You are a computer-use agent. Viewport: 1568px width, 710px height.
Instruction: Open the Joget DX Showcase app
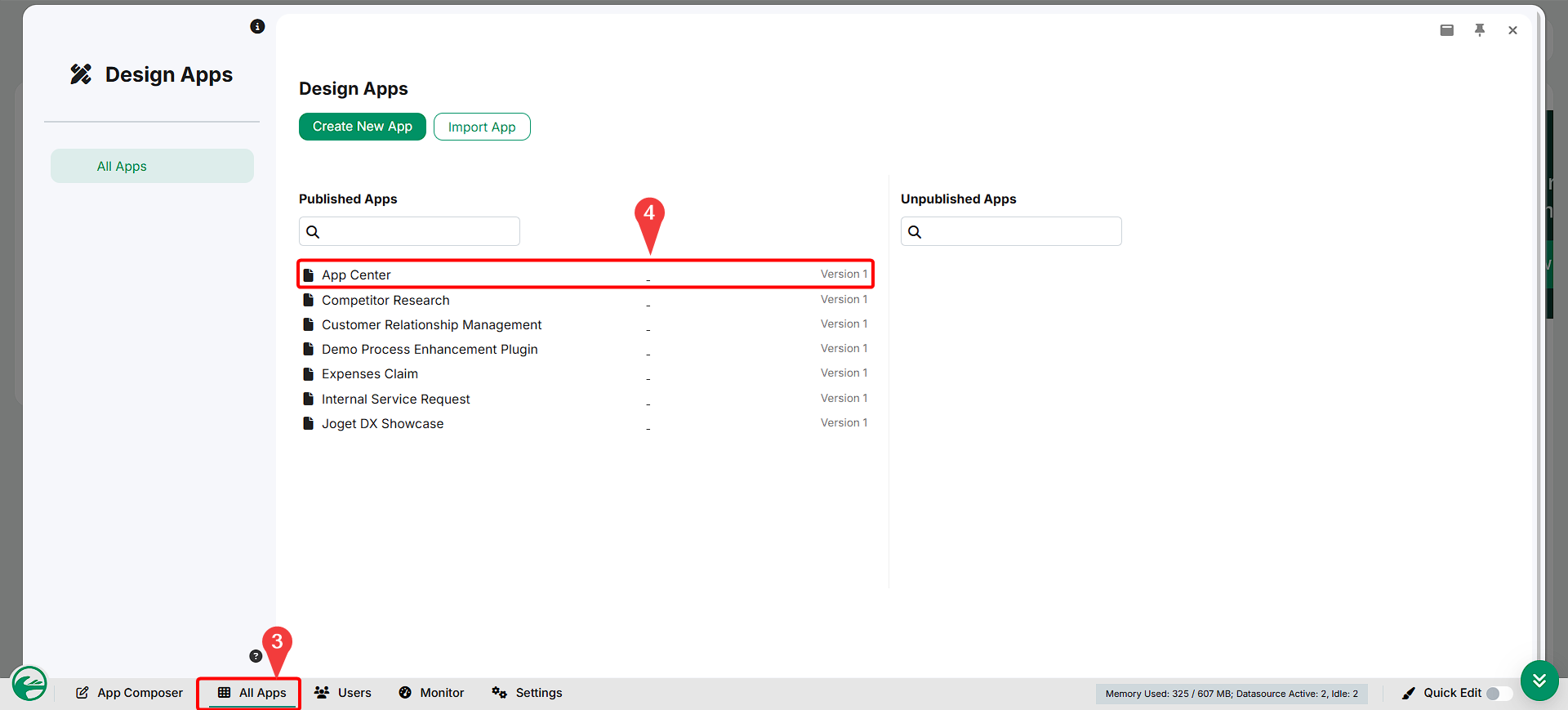click(383, 423)
